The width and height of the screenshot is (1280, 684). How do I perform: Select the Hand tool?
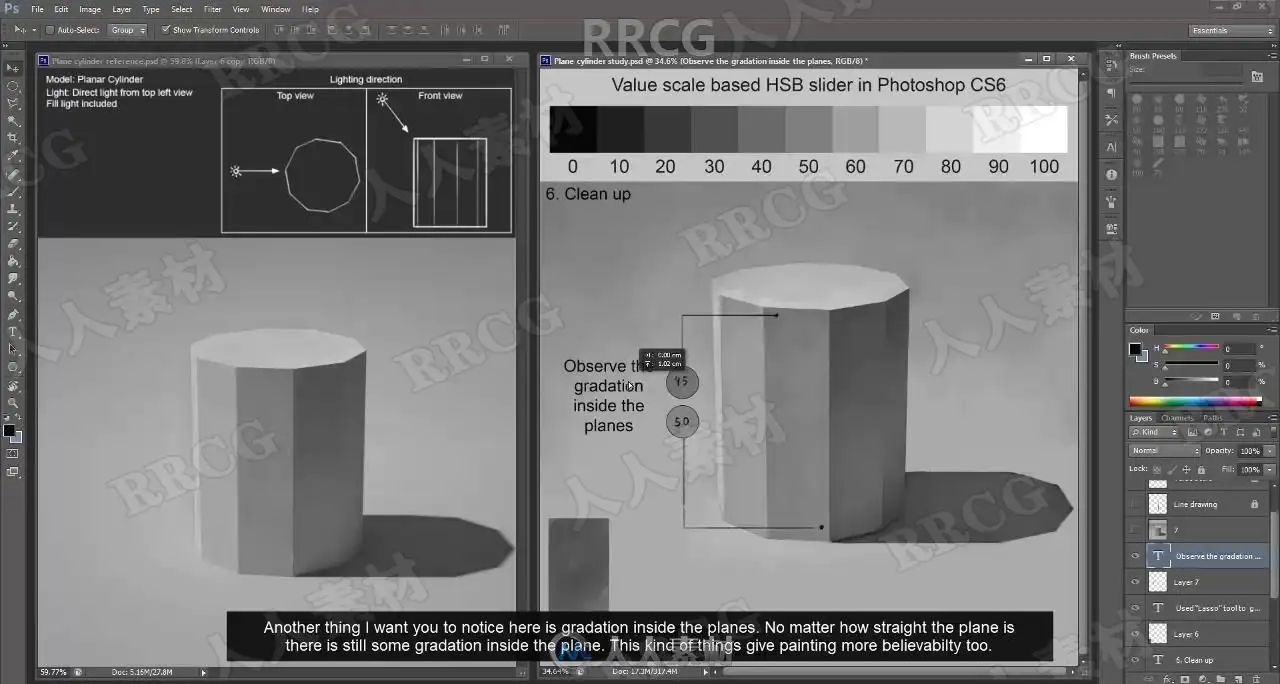pyautogui.click(x=13, y=385)
